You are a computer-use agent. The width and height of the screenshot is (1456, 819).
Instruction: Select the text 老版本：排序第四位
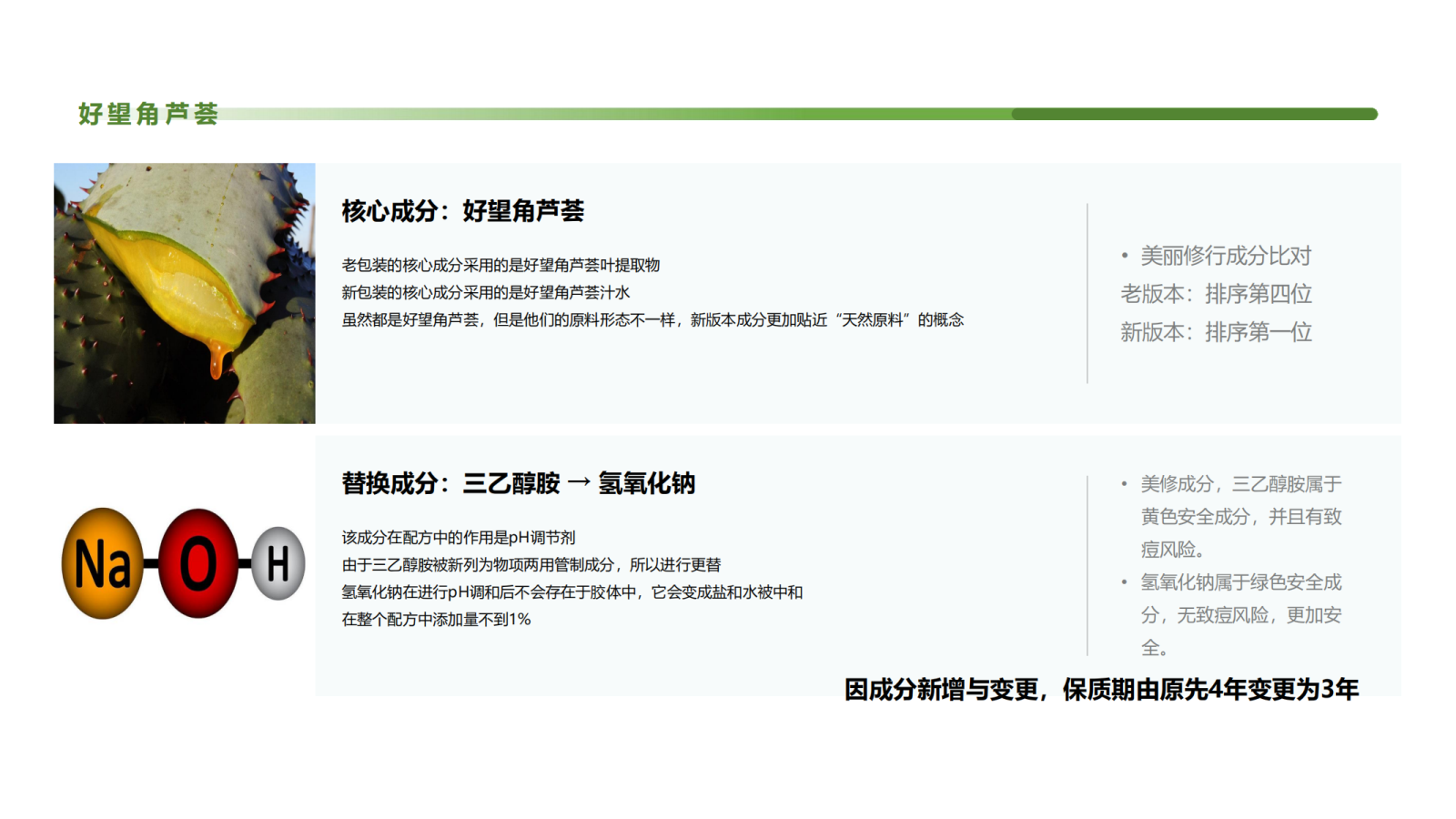click(1216, 294)
